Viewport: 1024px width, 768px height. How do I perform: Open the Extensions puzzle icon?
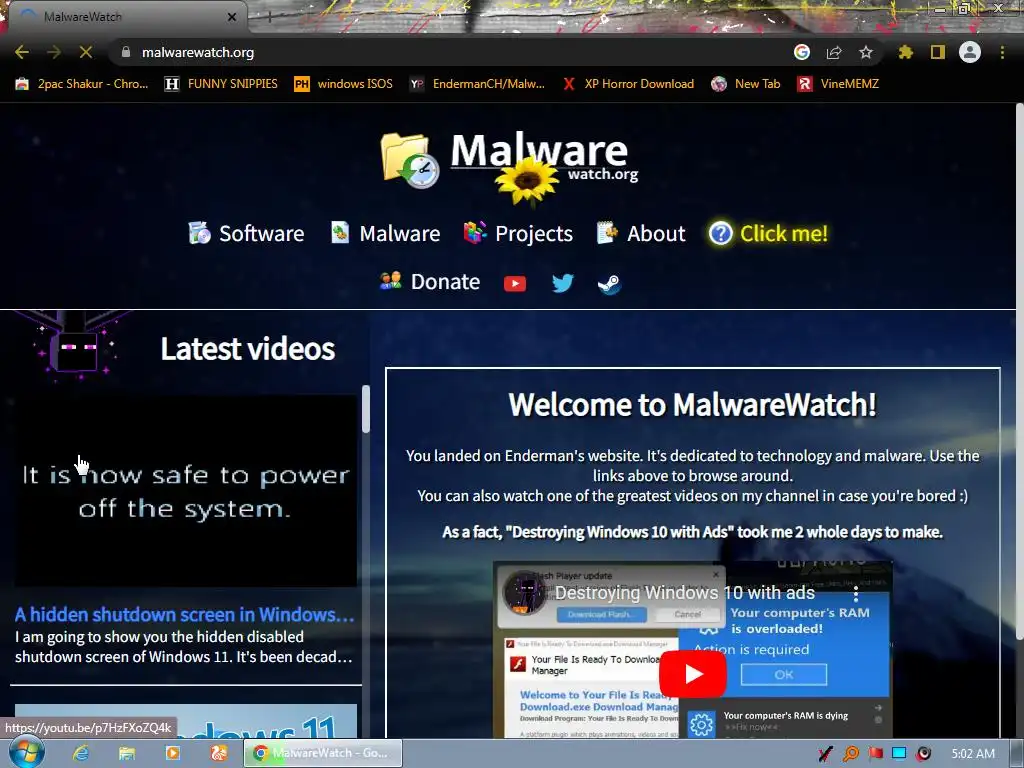(x=905, y=52)
